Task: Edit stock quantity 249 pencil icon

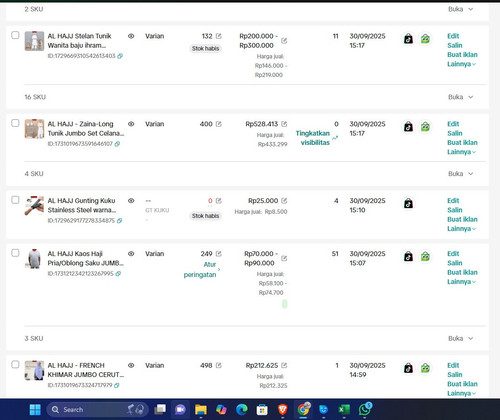Action: [219, 254]
